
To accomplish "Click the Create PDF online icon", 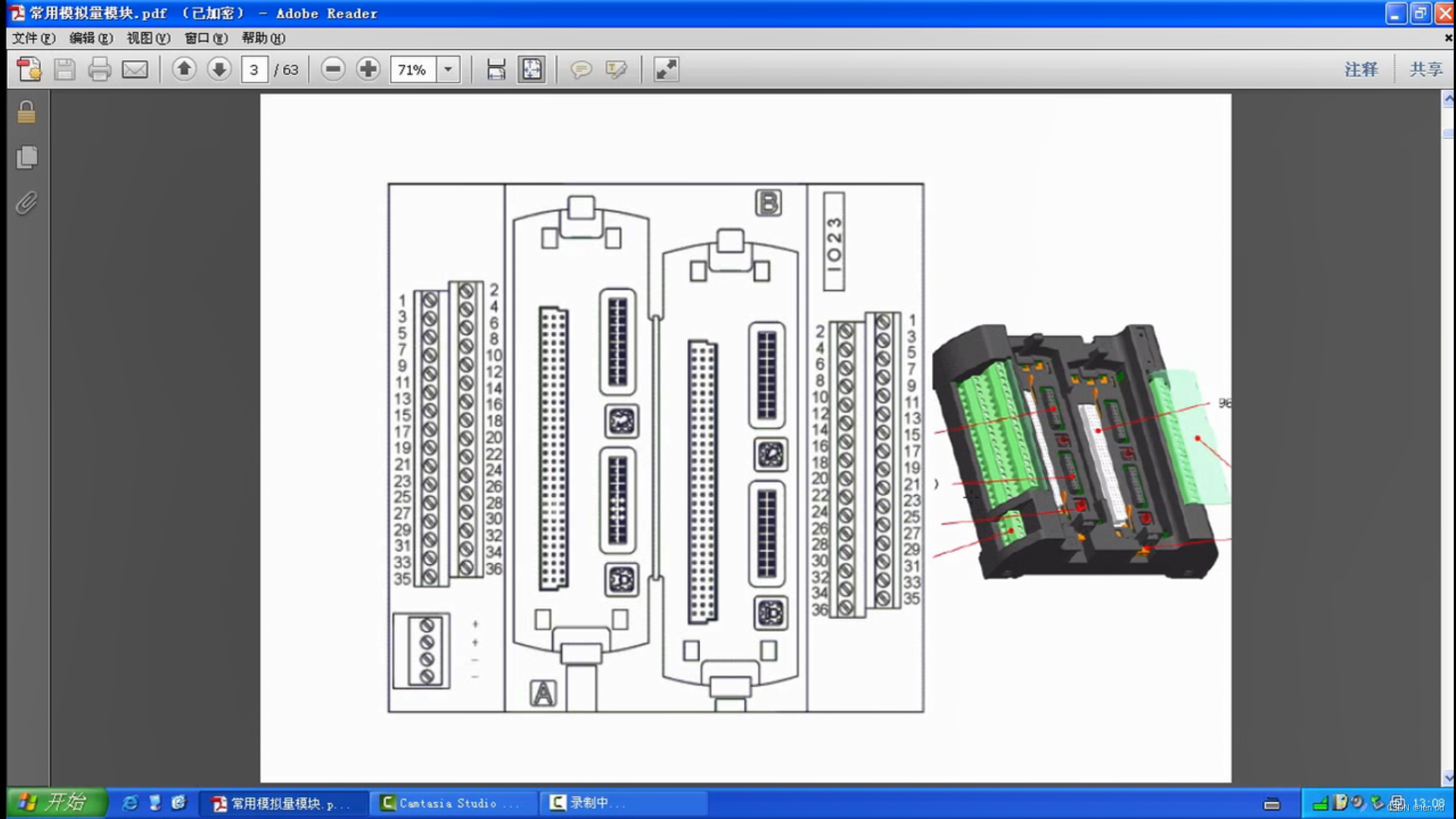I will point(30,70).
